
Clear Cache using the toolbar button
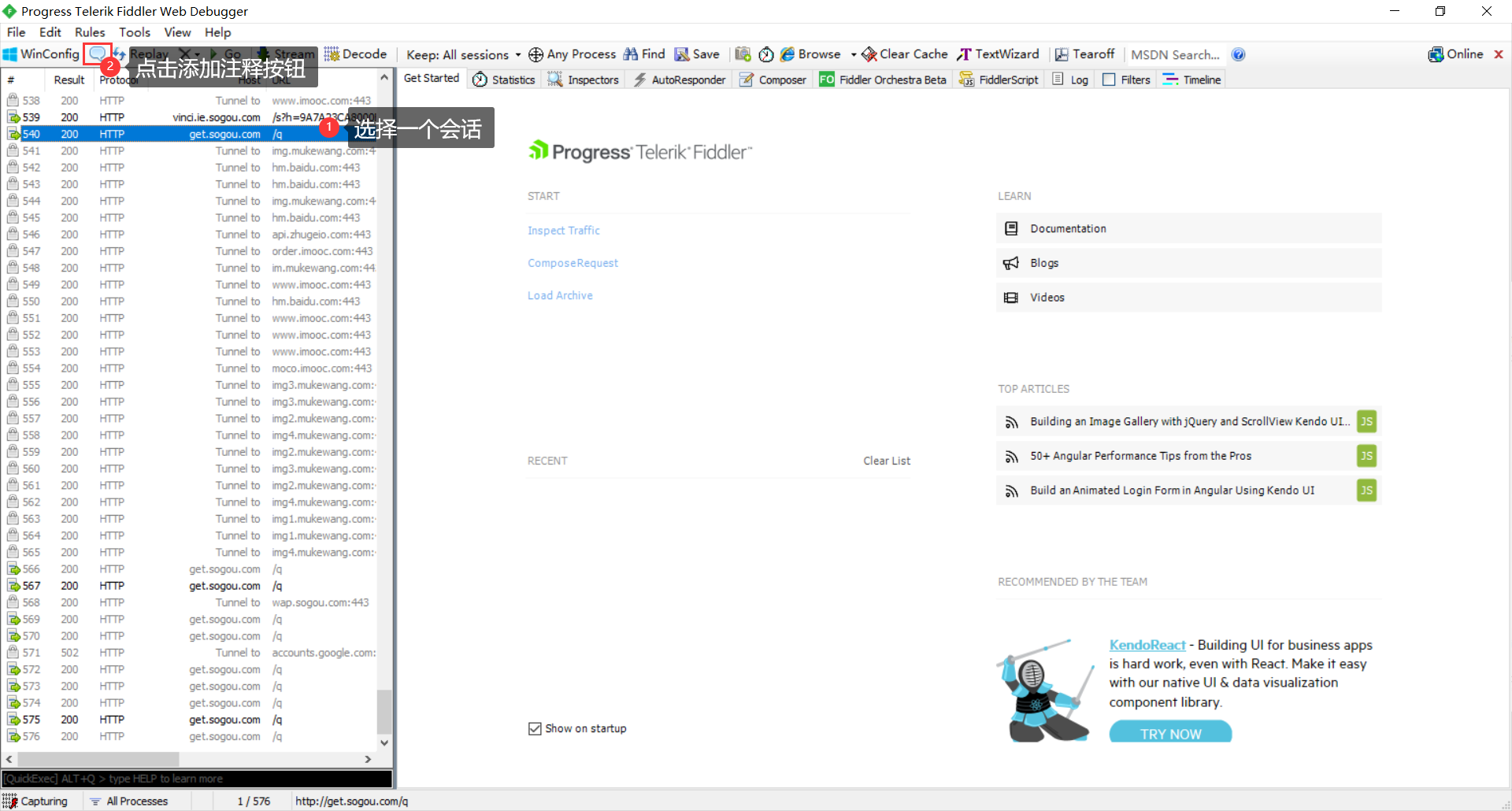click(x=905, y=54)
